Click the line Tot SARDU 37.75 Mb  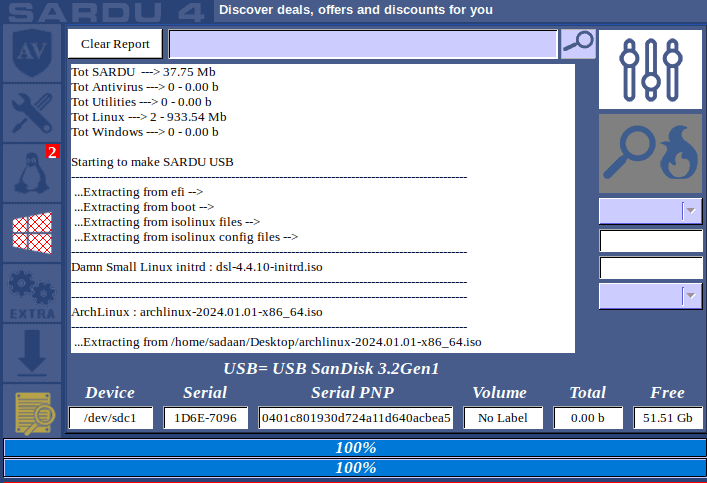[143, 72]
